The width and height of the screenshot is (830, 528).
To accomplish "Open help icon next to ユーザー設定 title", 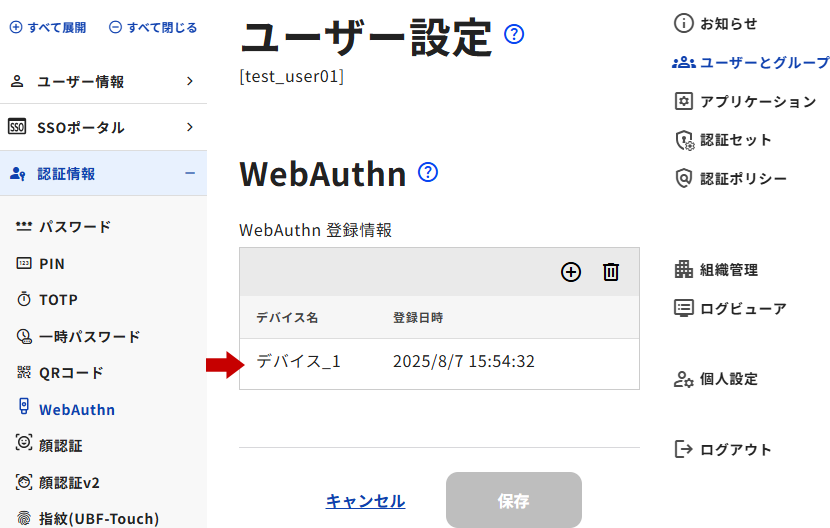I will pyautogui.click(x=514, y=35).
